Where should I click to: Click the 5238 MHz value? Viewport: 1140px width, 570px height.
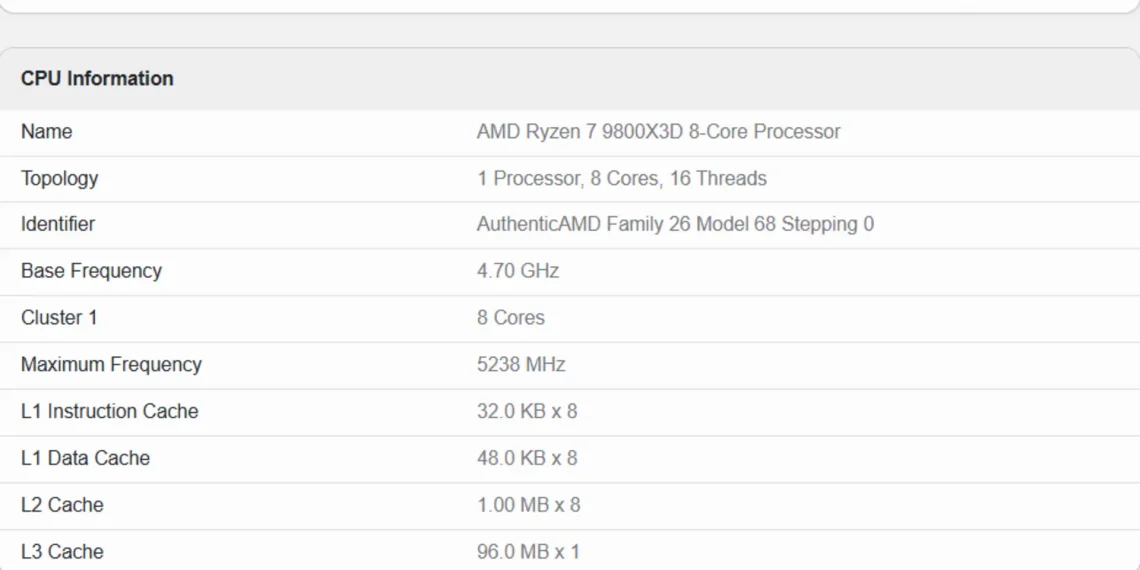(521, 364)
